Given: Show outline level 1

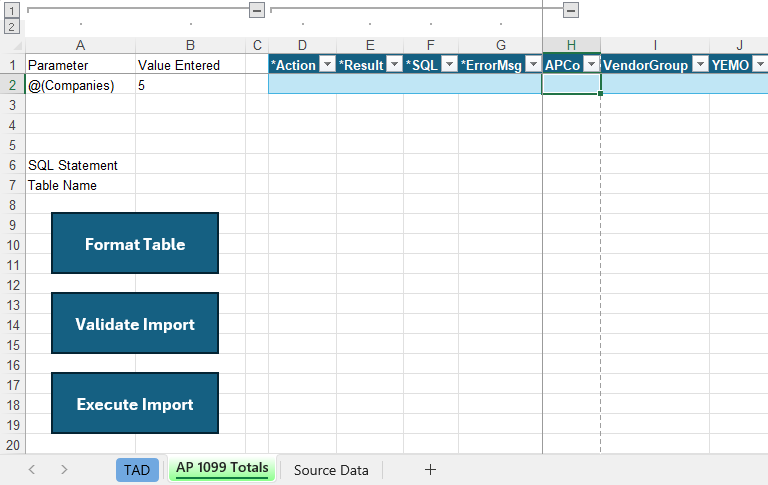Looking at the screenshot, I should click(x=12, y=10).
